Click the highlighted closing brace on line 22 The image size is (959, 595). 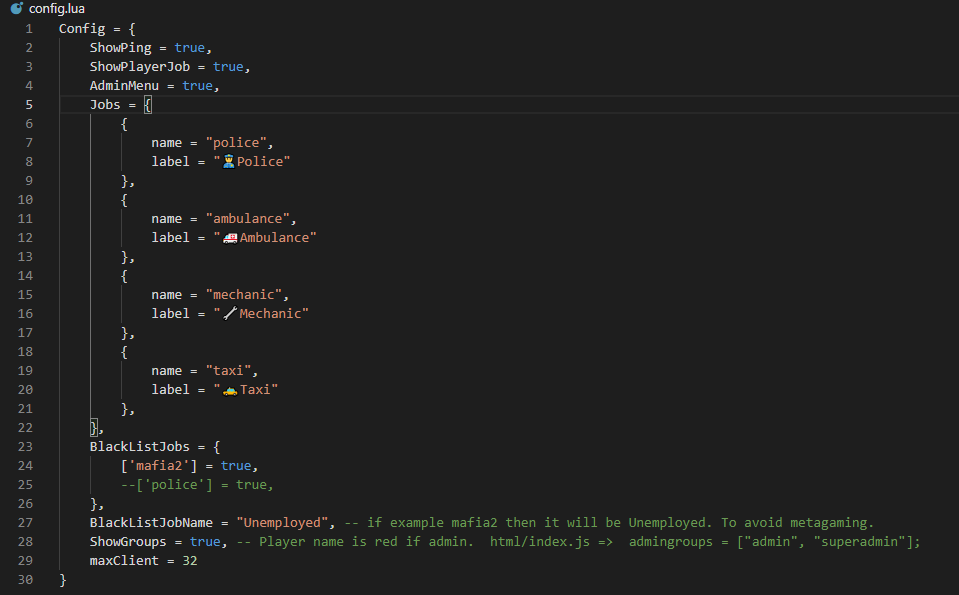[94, 427]
